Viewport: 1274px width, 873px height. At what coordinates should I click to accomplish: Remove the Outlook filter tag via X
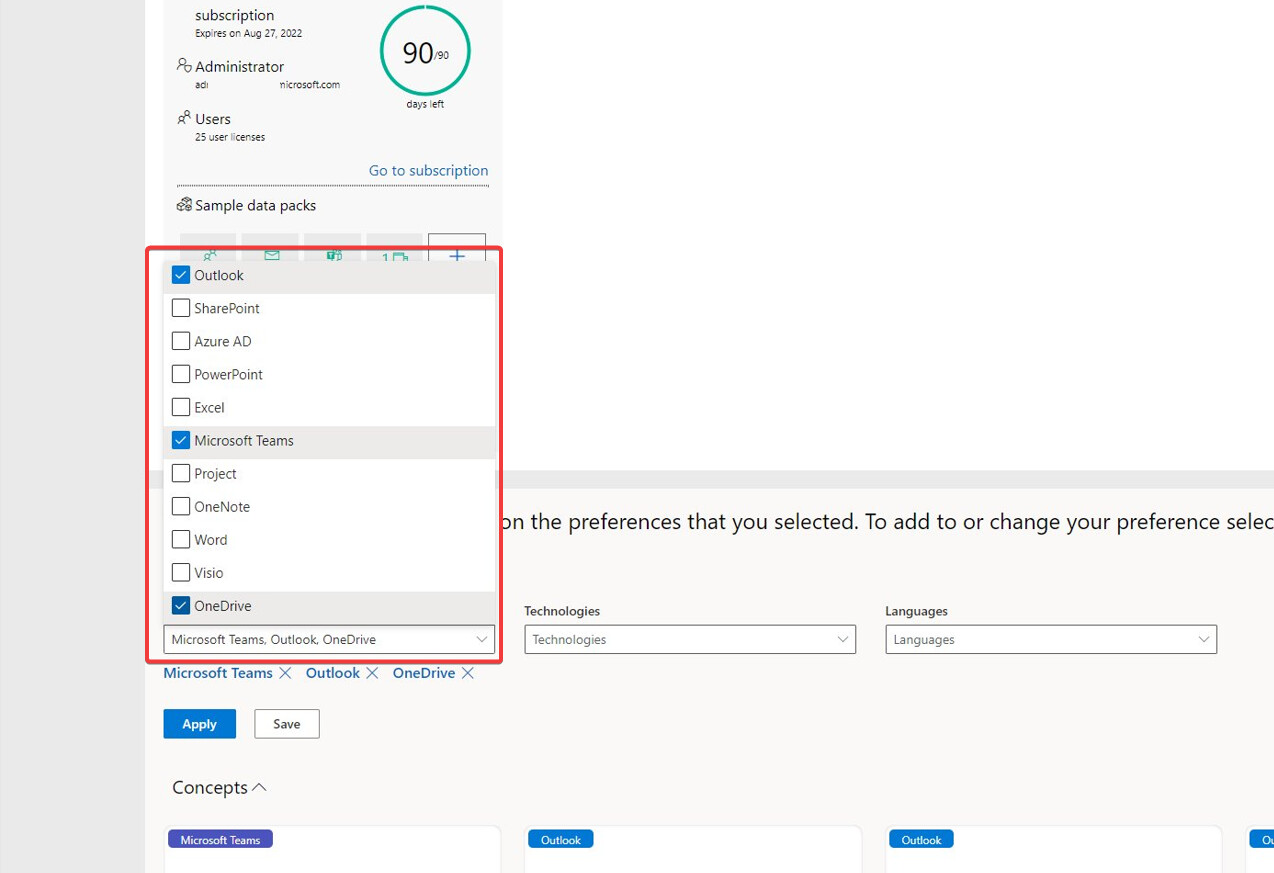[372, 673]
